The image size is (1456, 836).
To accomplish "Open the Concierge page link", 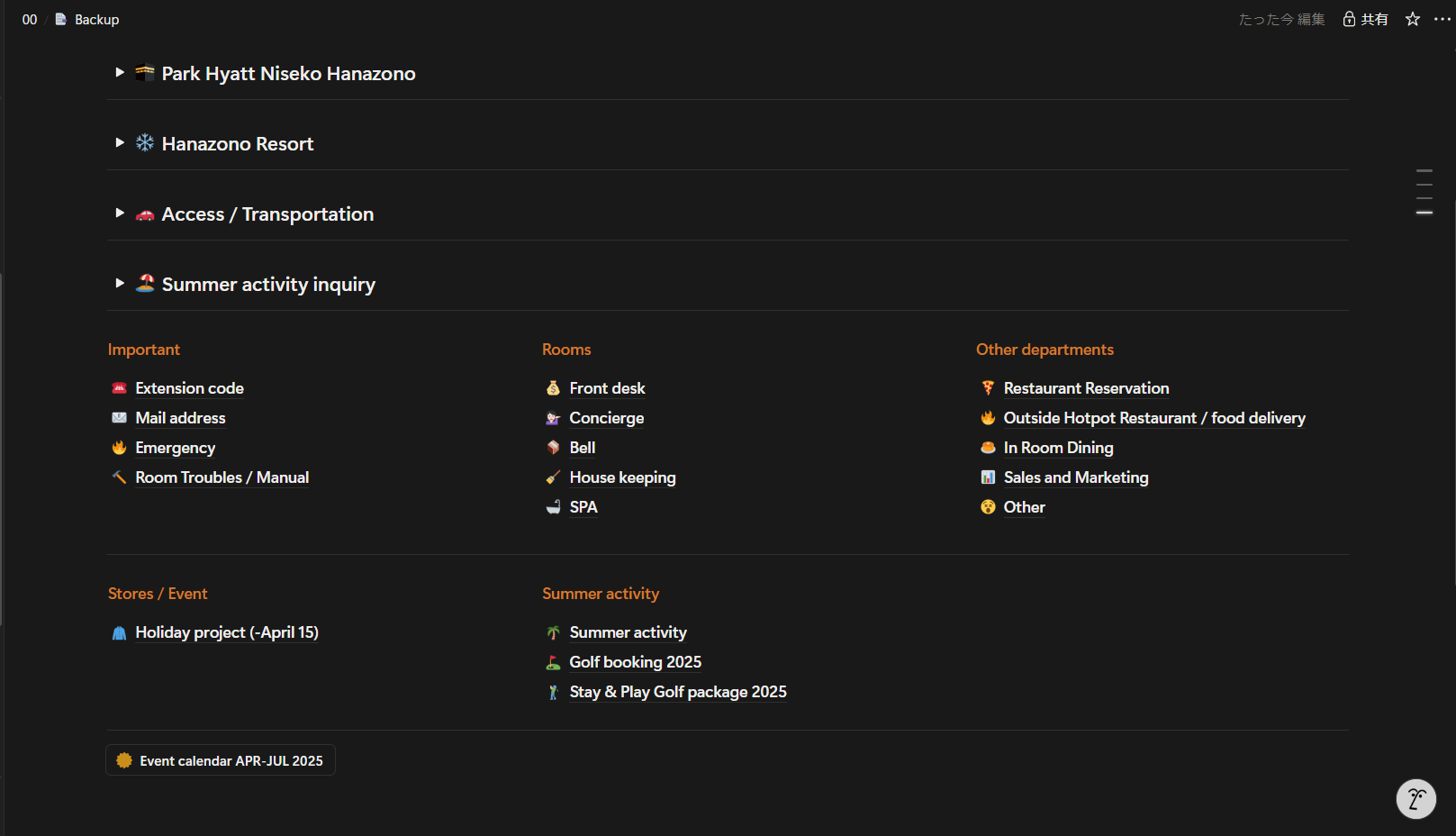I will (606, 418).
